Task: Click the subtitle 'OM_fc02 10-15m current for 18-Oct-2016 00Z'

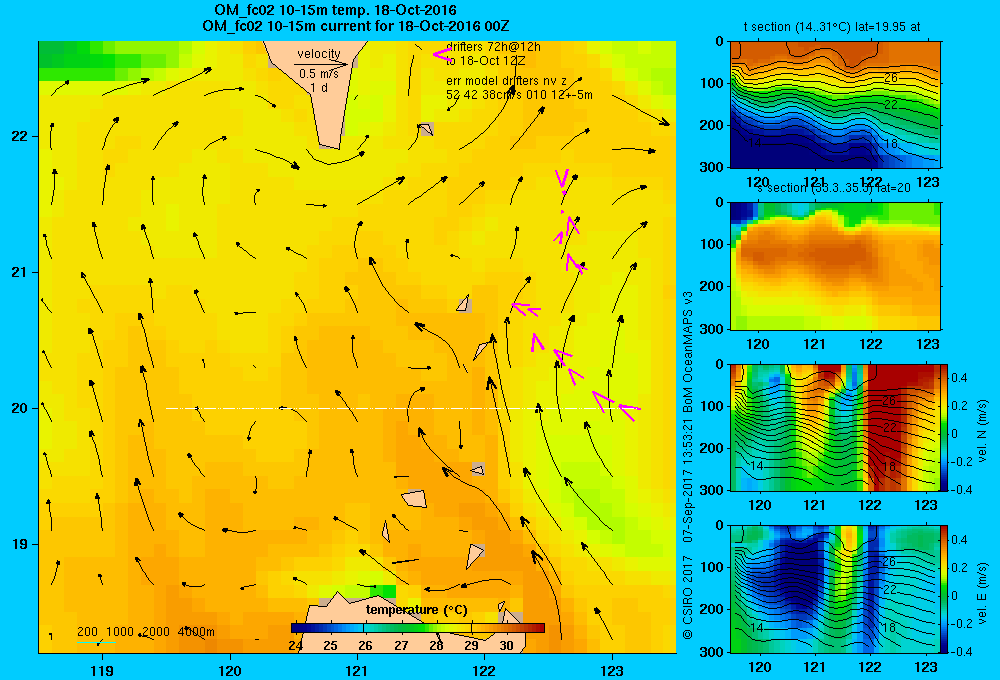Action: [x=355, y=26]
